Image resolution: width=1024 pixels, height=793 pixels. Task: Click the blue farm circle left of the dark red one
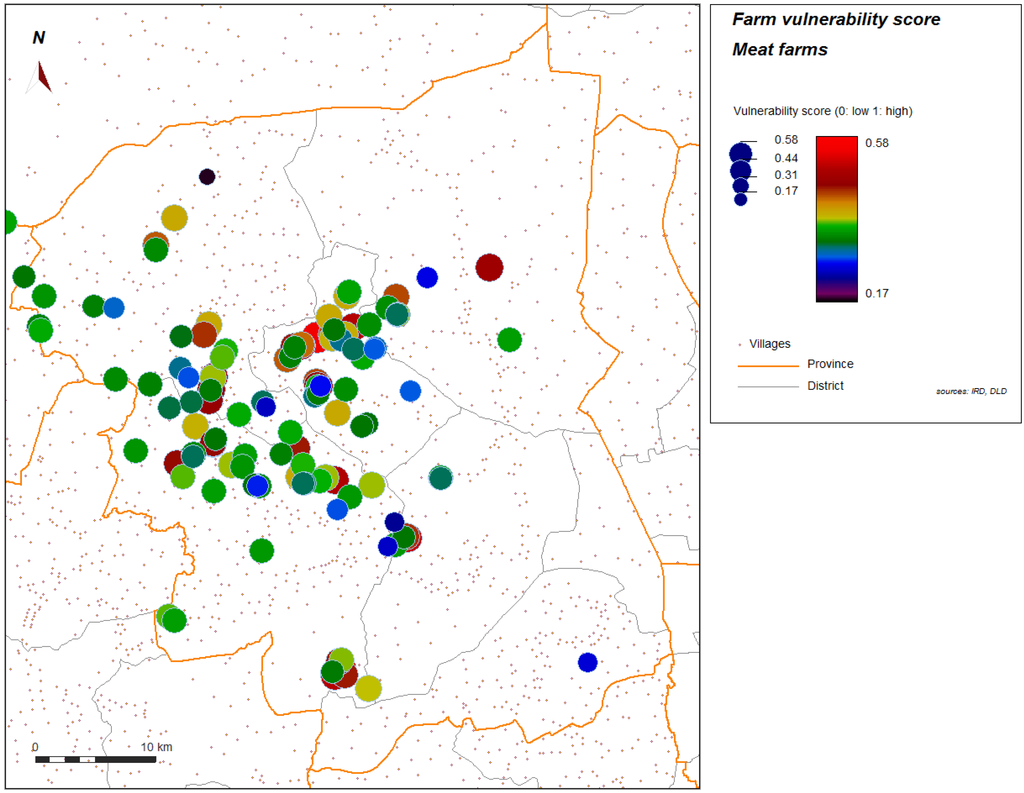(427, 278)
